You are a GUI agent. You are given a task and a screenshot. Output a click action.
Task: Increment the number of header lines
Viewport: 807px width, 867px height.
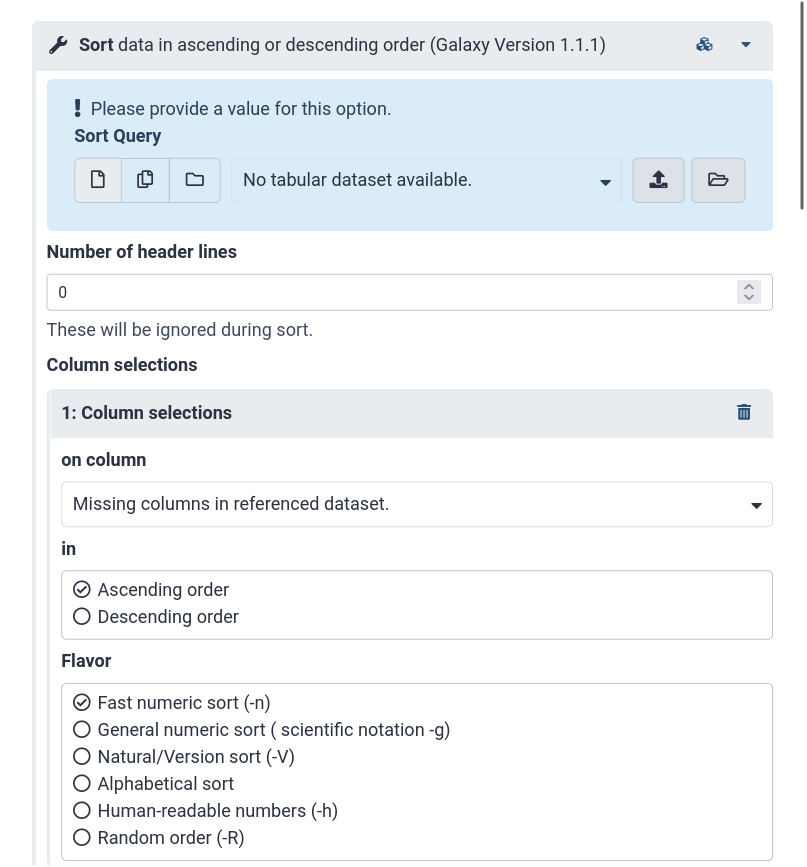pos(748,286)
